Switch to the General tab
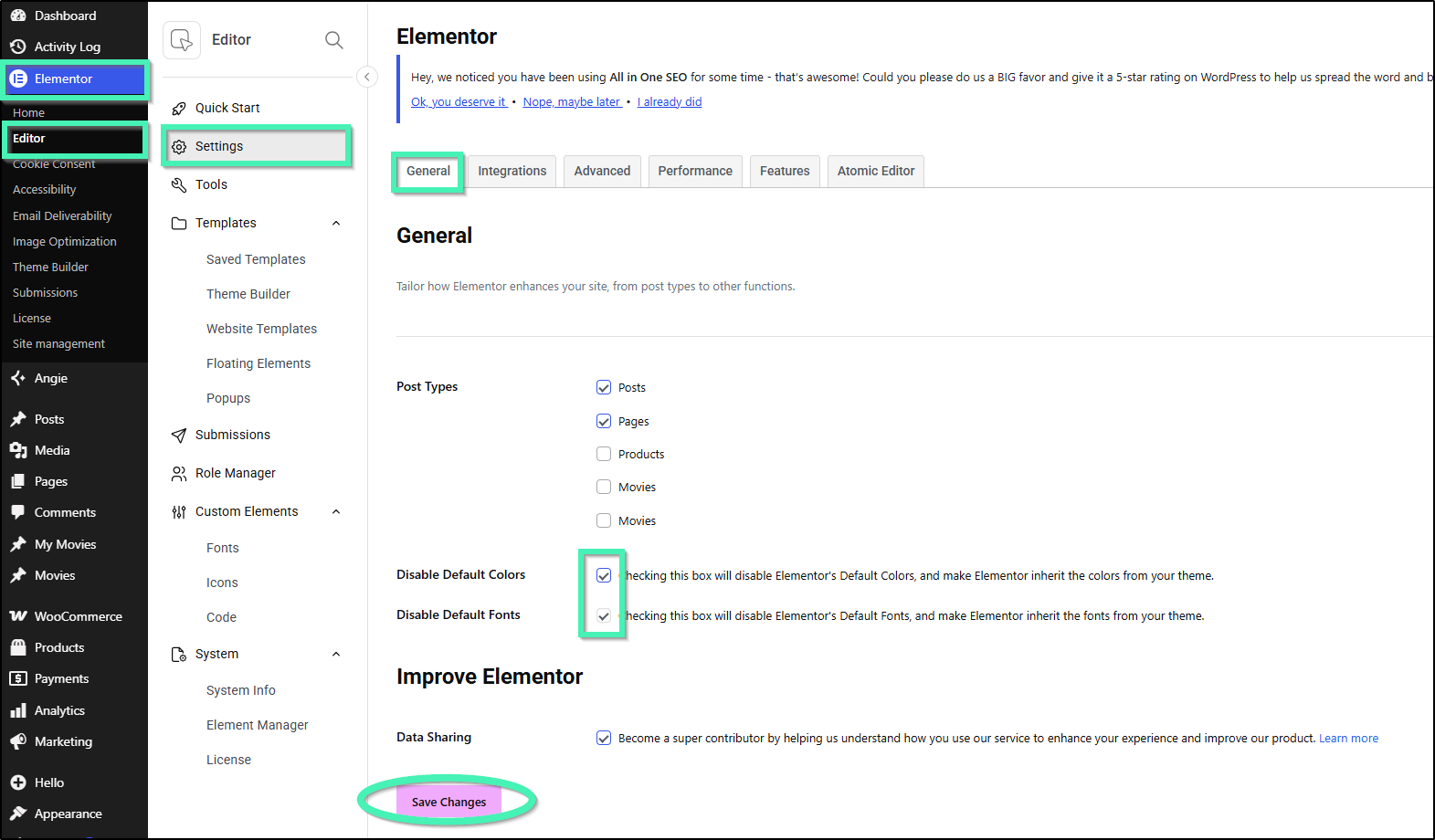 428,172
